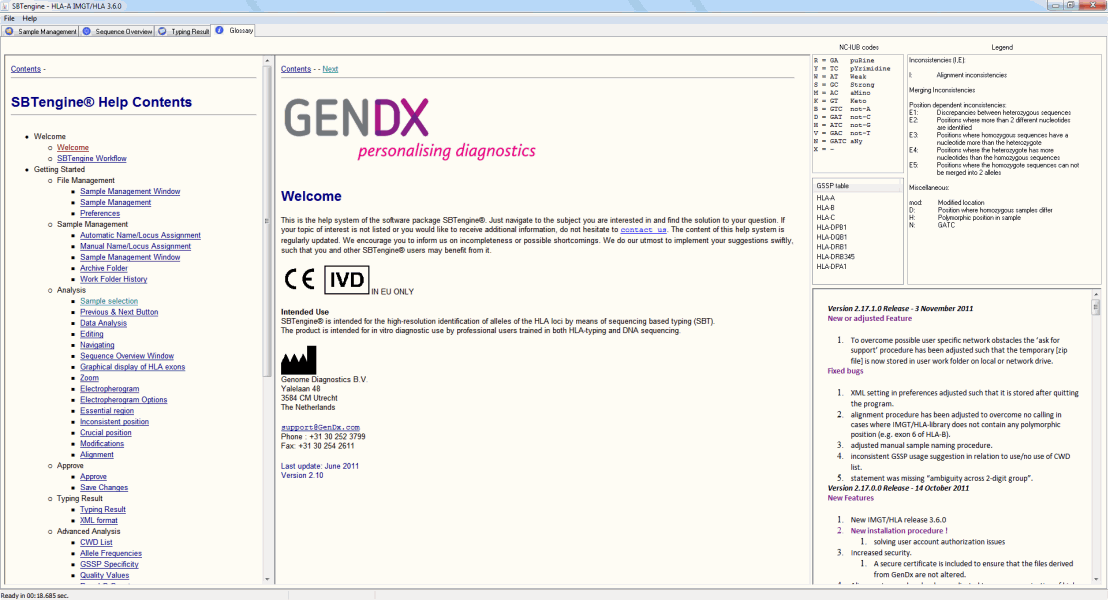Select HLA-DRB1 in the GSSP table
Screen dimensions: 1108x600
(x=831, y=247)
